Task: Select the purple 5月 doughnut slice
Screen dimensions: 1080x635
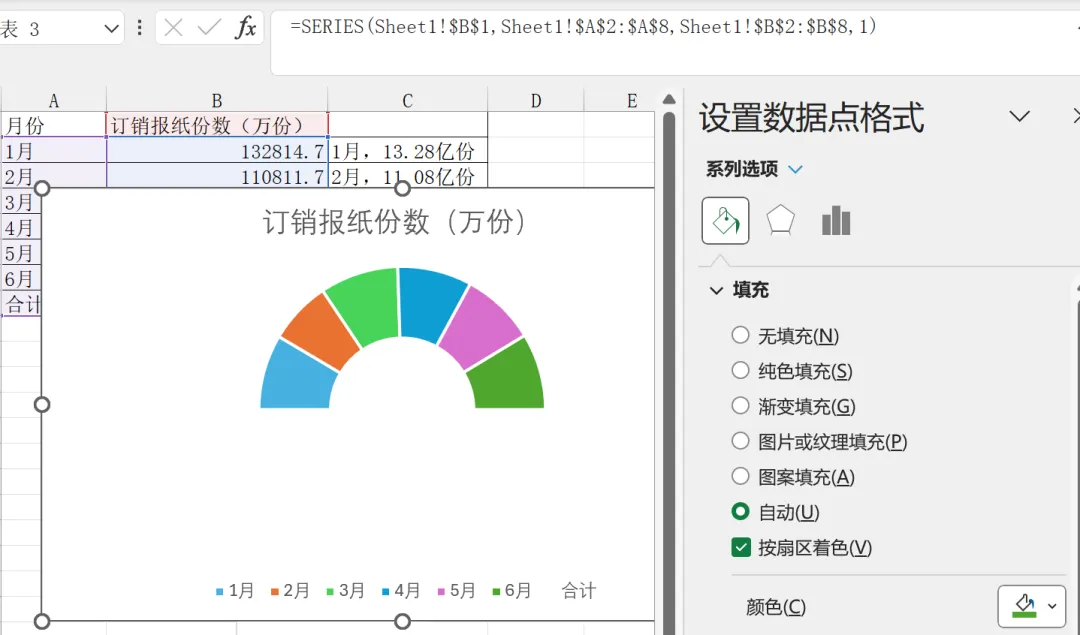Action: tap(480, 330)
